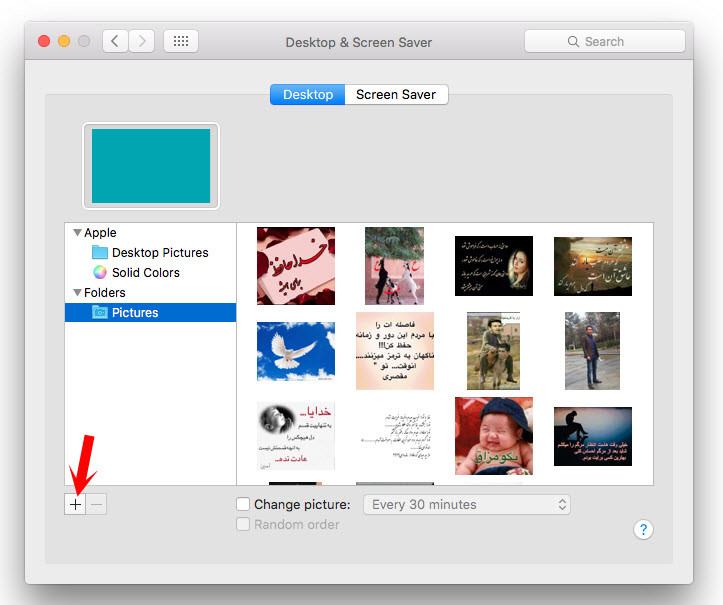Open the Every 30 minutes dropdown
This screenshot has height=605, width=723.
(x=466, y=505)
